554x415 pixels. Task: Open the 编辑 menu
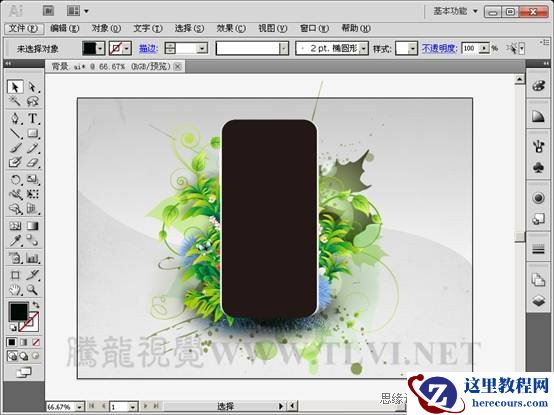[65, 28]
